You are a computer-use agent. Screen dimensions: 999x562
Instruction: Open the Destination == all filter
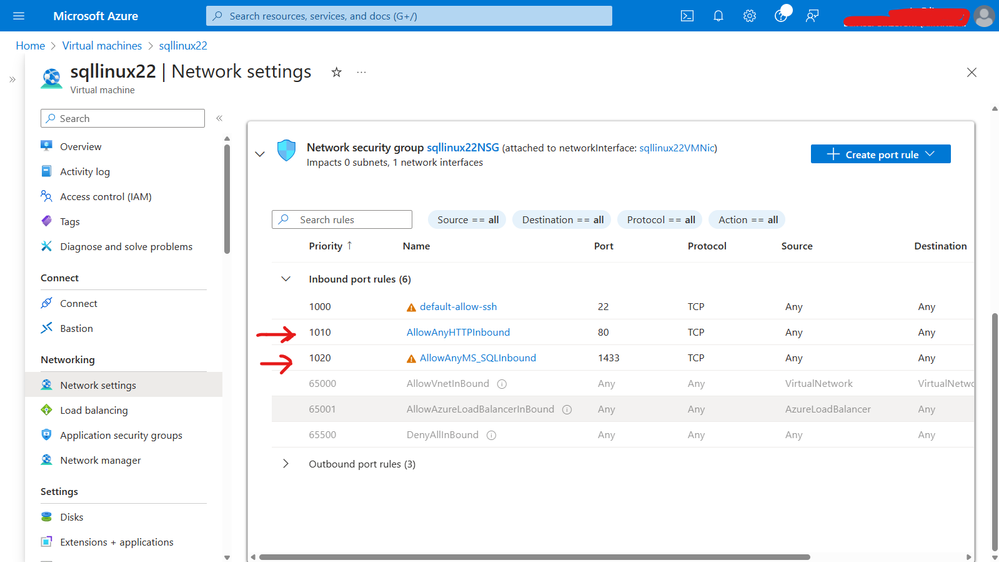pyautogui.click(x=563, y=220)
